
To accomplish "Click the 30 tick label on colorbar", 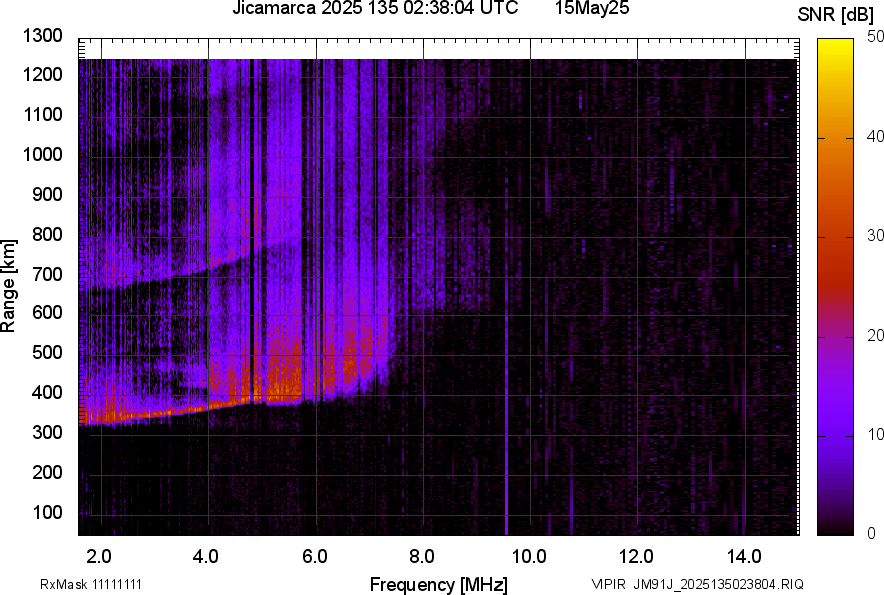I will click(875, 236).
